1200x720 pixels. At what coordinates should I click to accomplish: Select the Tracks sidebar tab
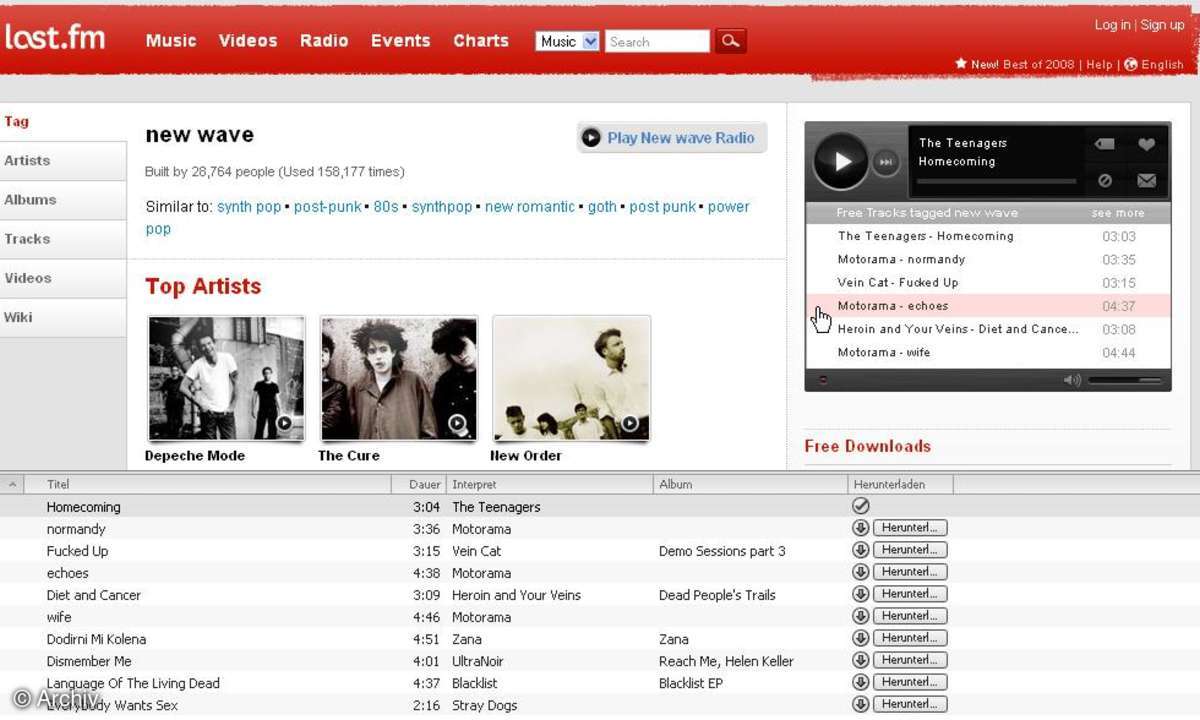63,239
